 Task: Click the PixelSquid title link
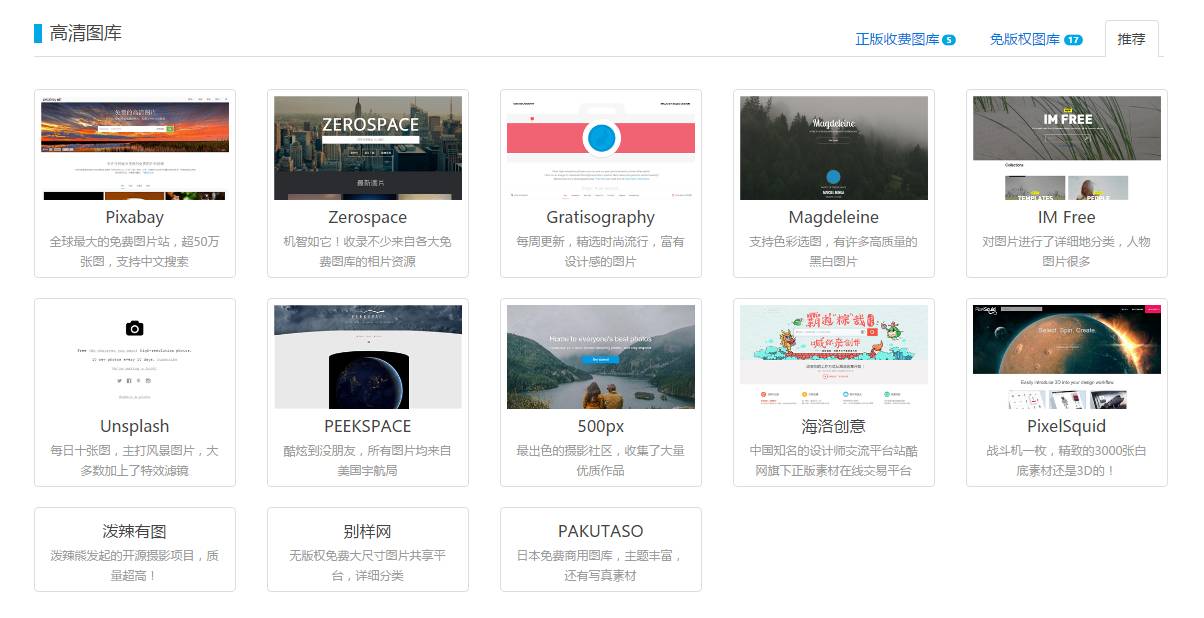(x=1067, y=426)
